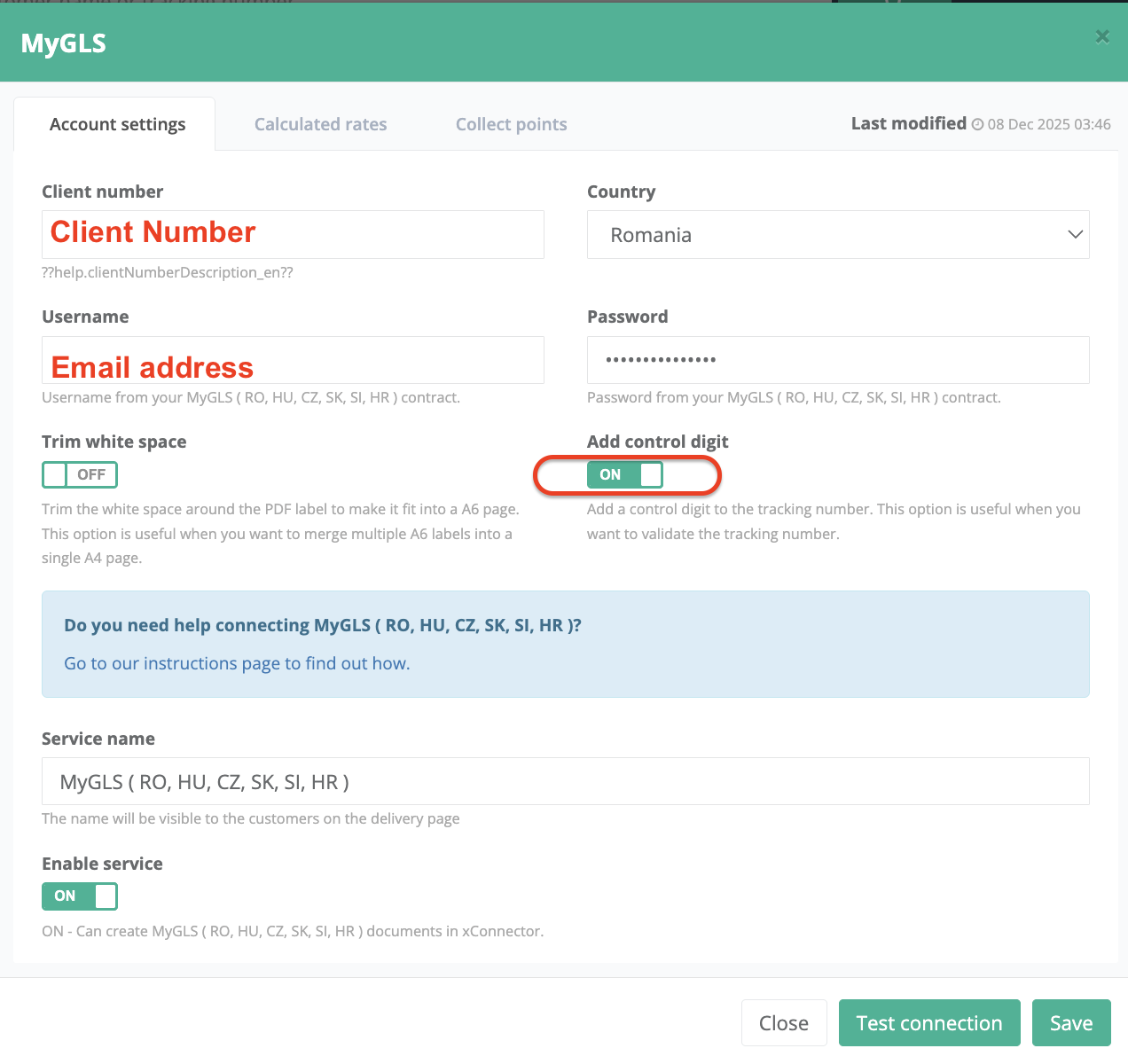
Task: Save the MyGLS account settings
Action: point(1071,1023)
